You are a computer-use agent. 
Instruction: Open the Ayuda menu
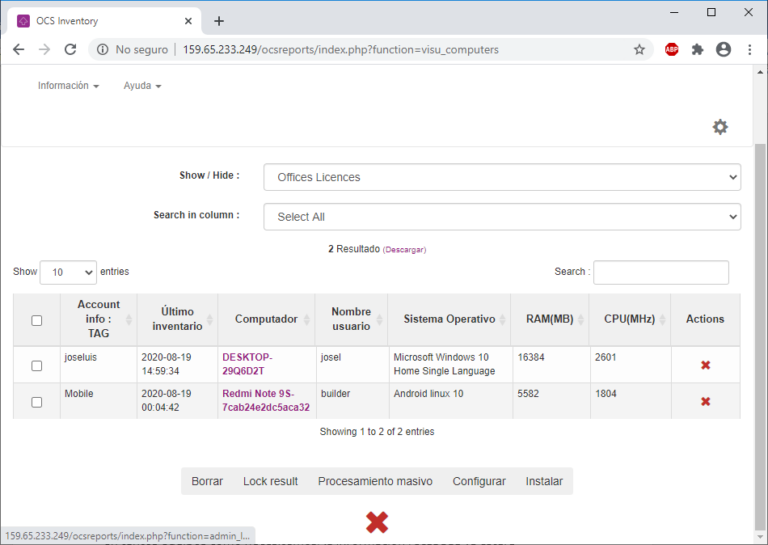(x=142, y=86)
